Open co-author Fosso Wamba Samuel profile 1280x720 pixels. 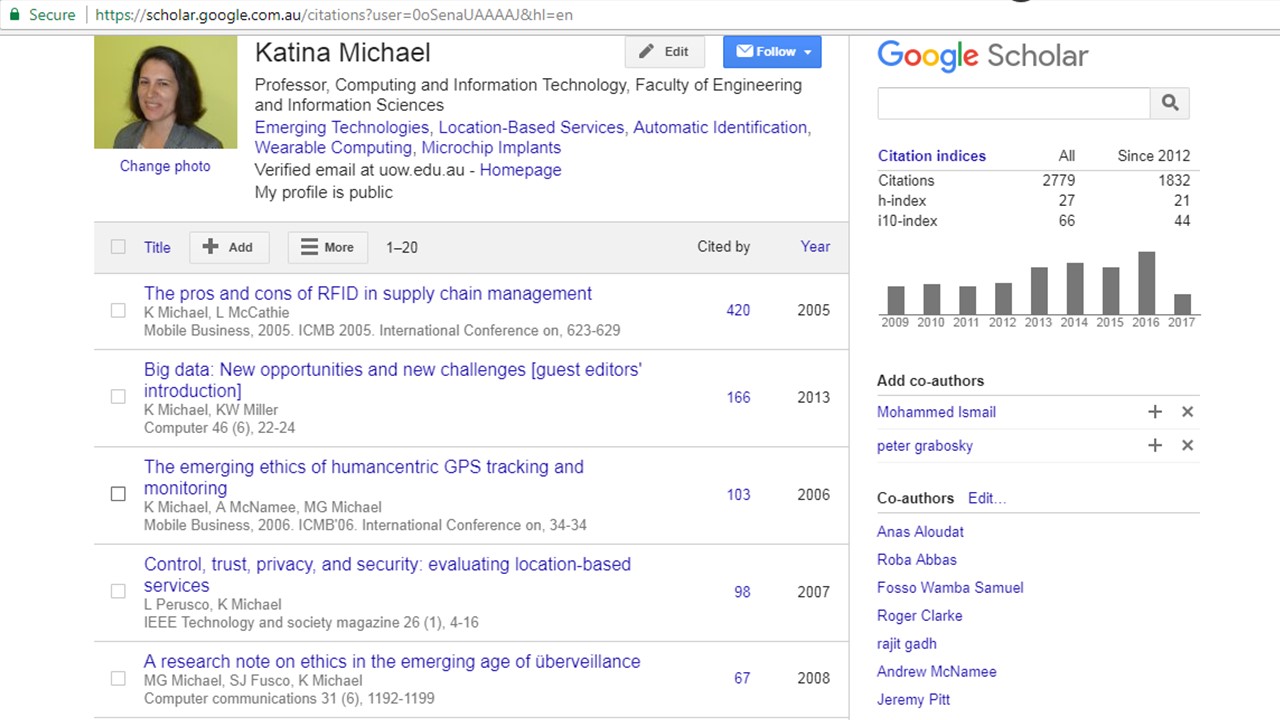click(950, 588)
